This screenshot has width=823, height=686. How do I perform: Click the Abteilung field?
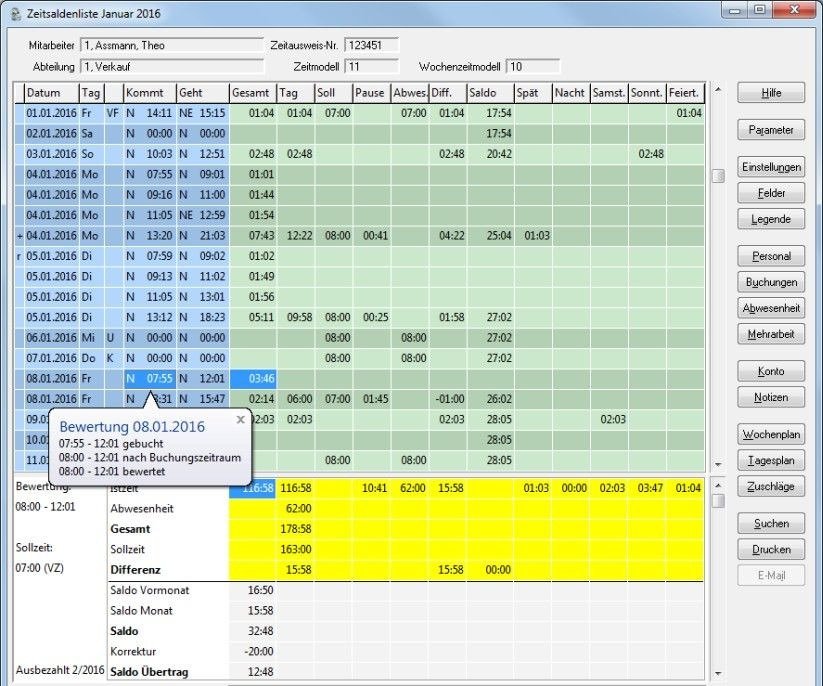point(172,67)
